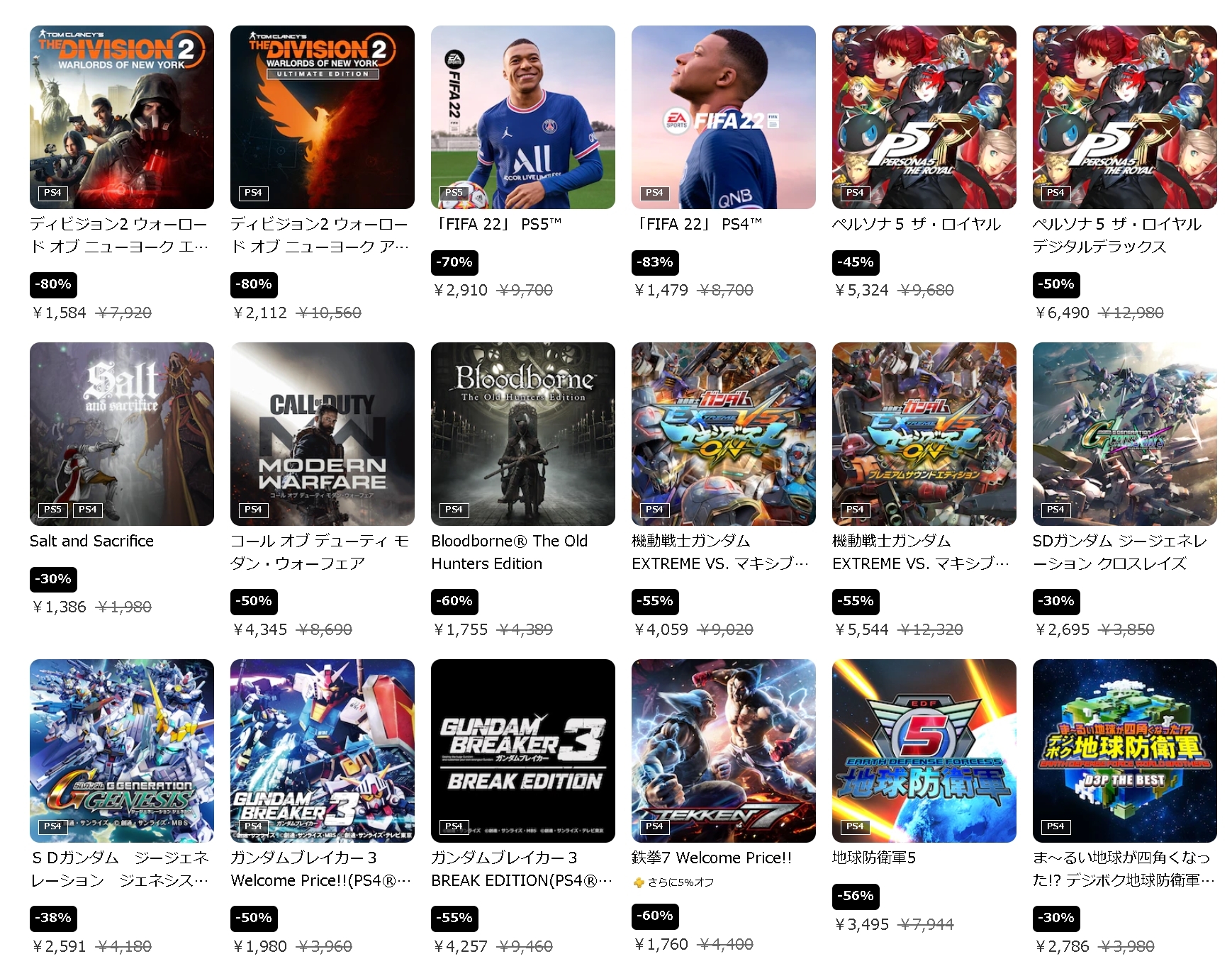This screenshot has width=1232, height=971.
Task: Click the Salt and Sacrifice title link
Action: [91, 541]
